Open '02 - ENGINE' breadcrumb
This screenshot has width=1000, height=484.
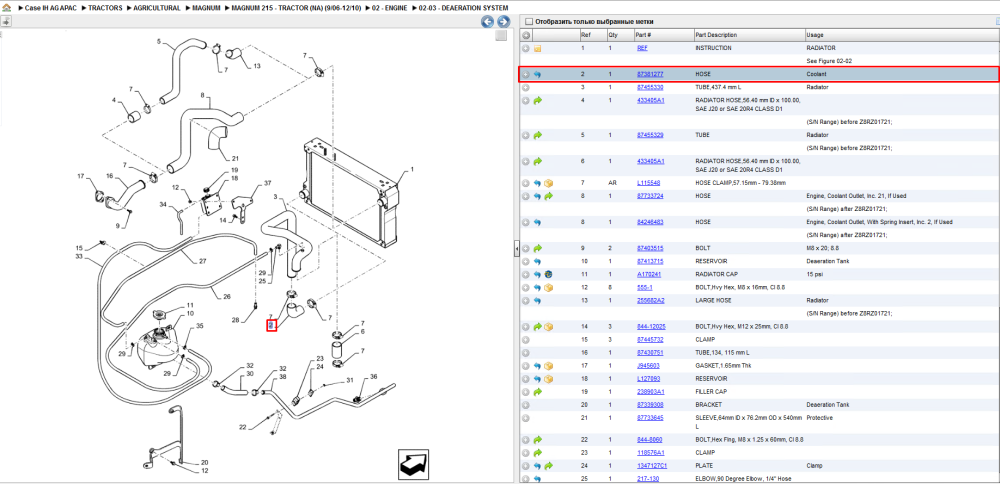pyautogui.click(x=388, y=8)
